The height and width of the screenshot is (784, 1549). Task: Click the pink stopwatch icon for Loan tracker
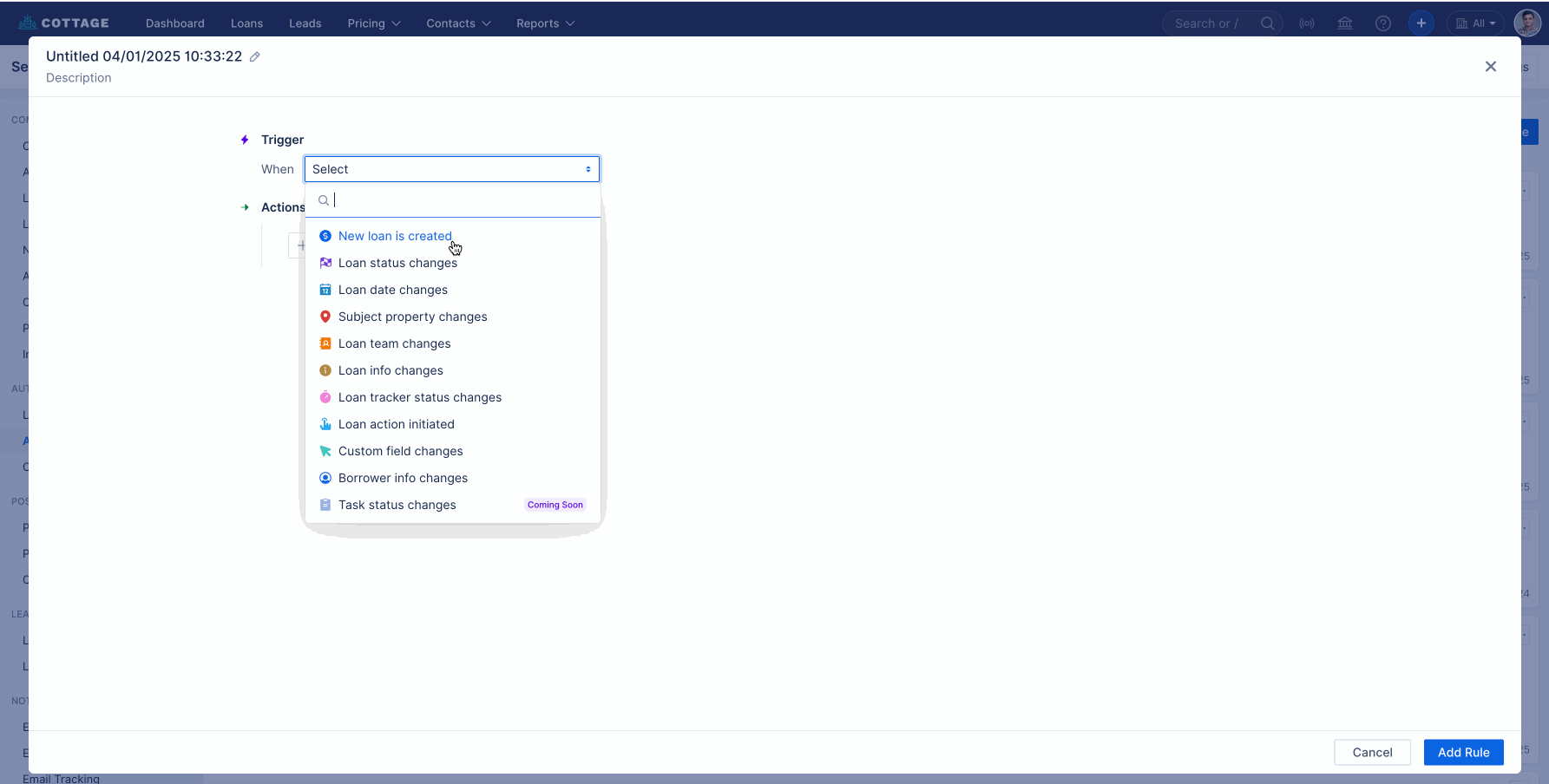click(x=325, y=397)
